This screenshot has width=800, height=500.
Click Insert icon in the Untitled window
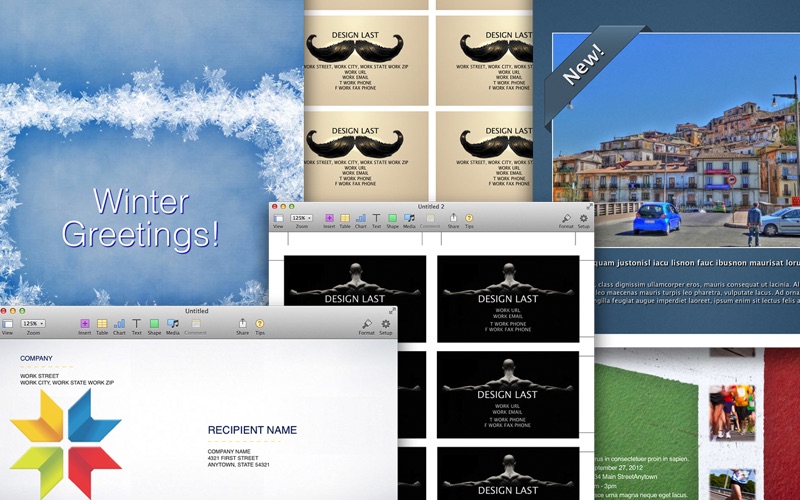pos(85,324)
